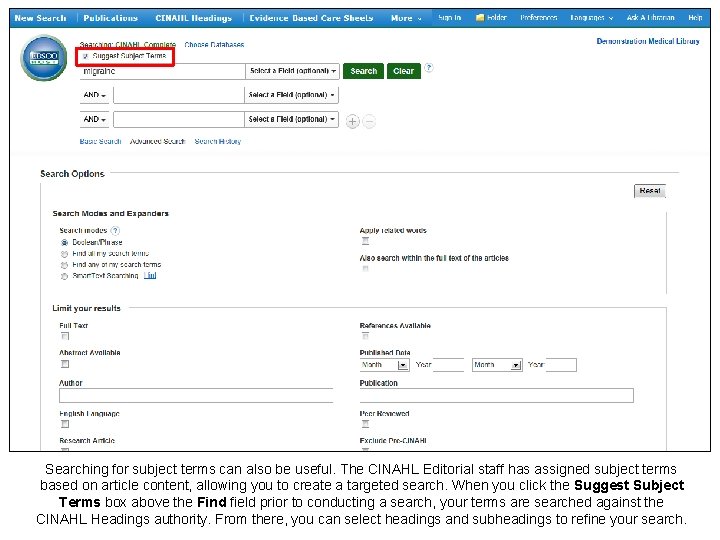The image size is (720, 540).
Task: Click the Advanced Search link
Action: click(158, 141)
